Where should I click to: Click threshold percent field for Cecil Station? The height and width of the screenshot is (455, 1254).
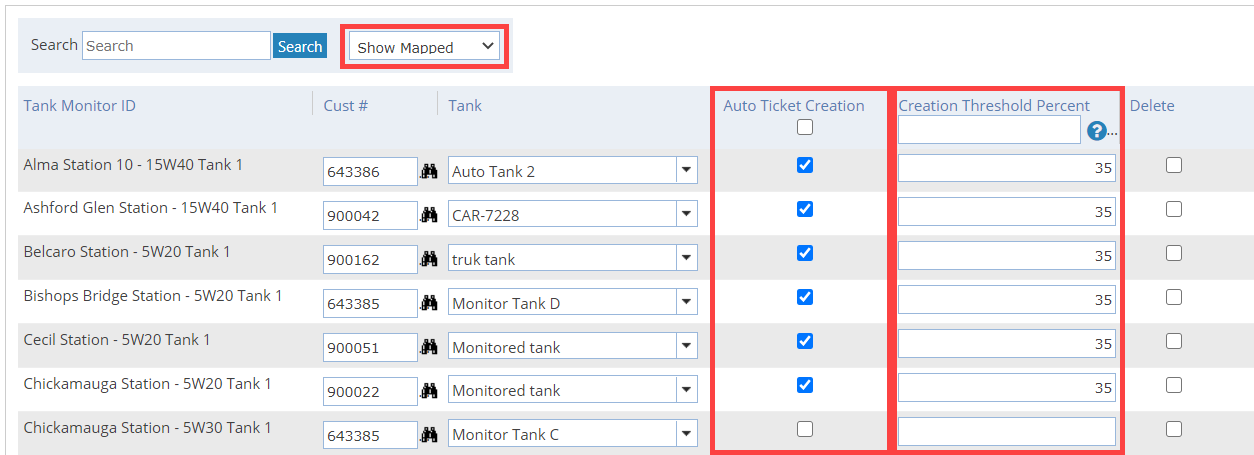pos(1007,344)
